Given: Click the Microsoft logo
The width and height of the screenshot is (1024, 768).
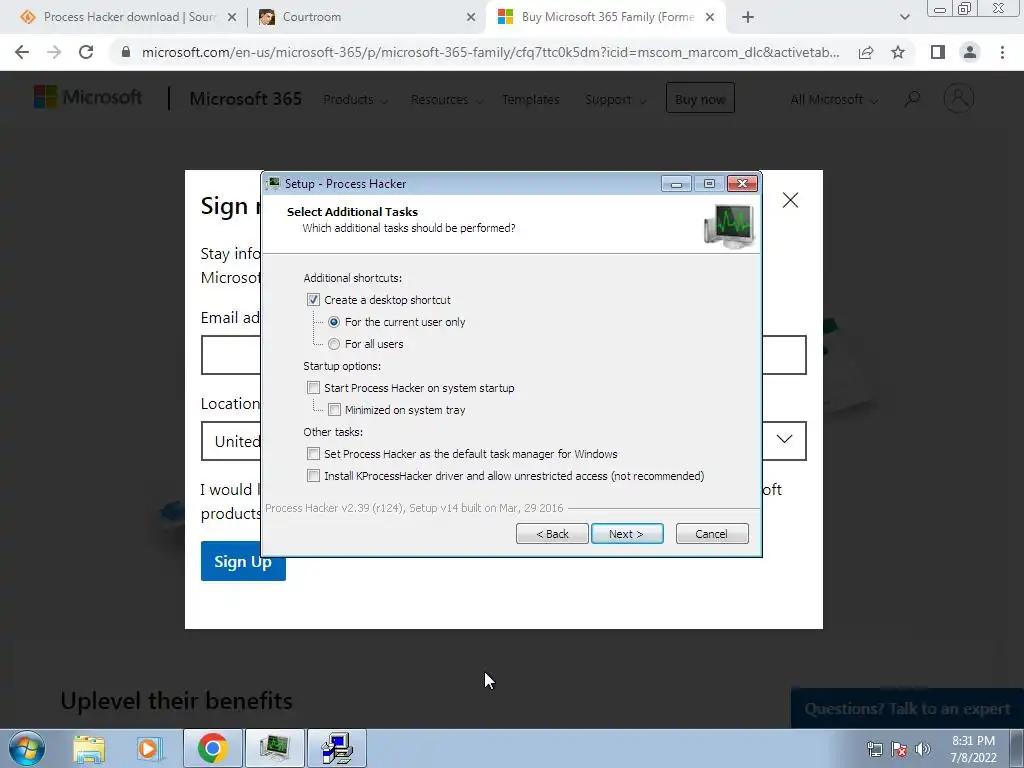Looking at the screenshot, I should click(88, 97).
